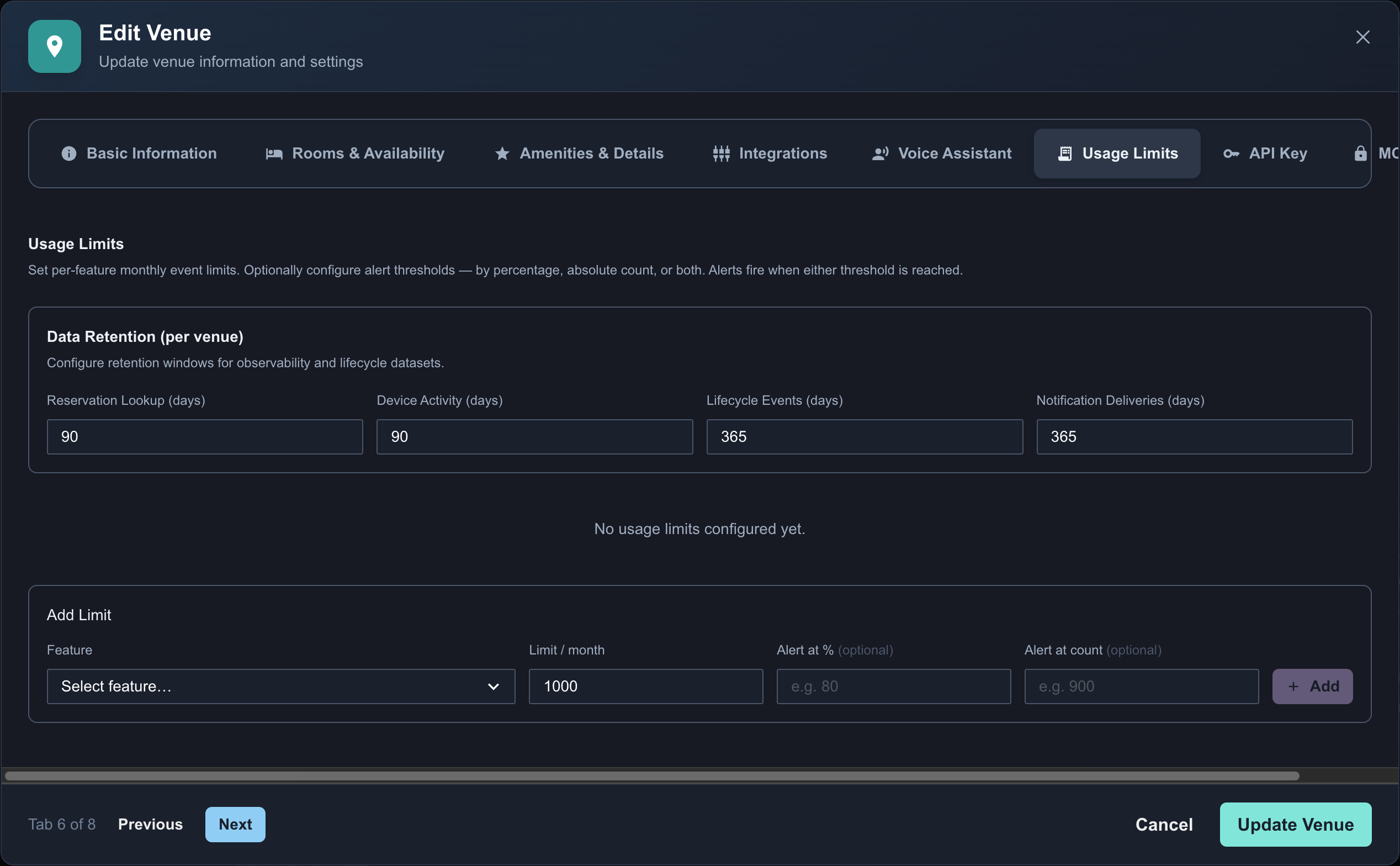Open the Voice Assistant tab
Image resolution: width=1400 pixels, height=866 pixels.
pyautogui.click(x=942, y=154)
